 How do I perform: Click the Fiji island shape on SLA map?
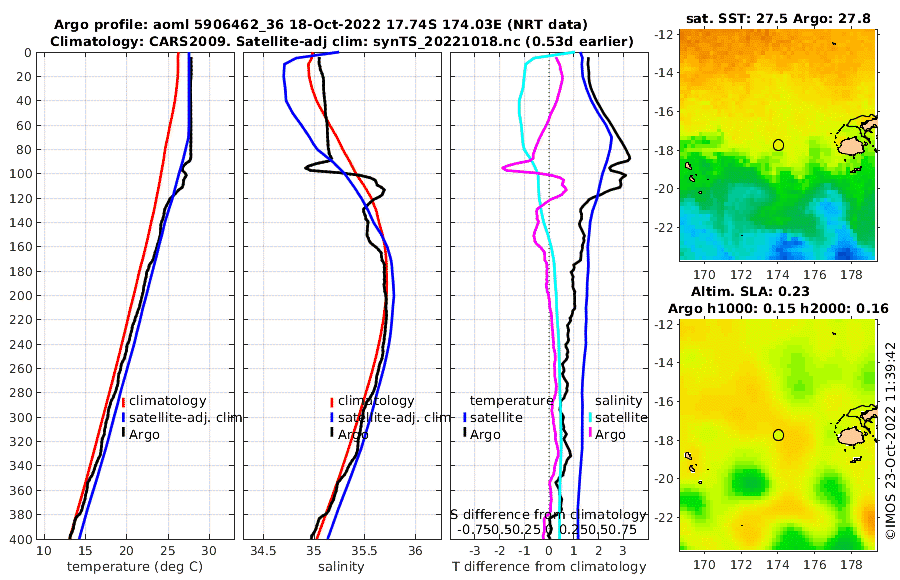pyautogui.click(x=853, y=434)
